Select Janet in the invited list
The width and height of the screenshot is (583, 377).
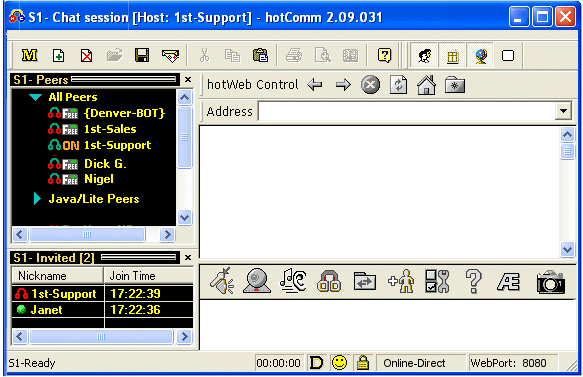46,310
